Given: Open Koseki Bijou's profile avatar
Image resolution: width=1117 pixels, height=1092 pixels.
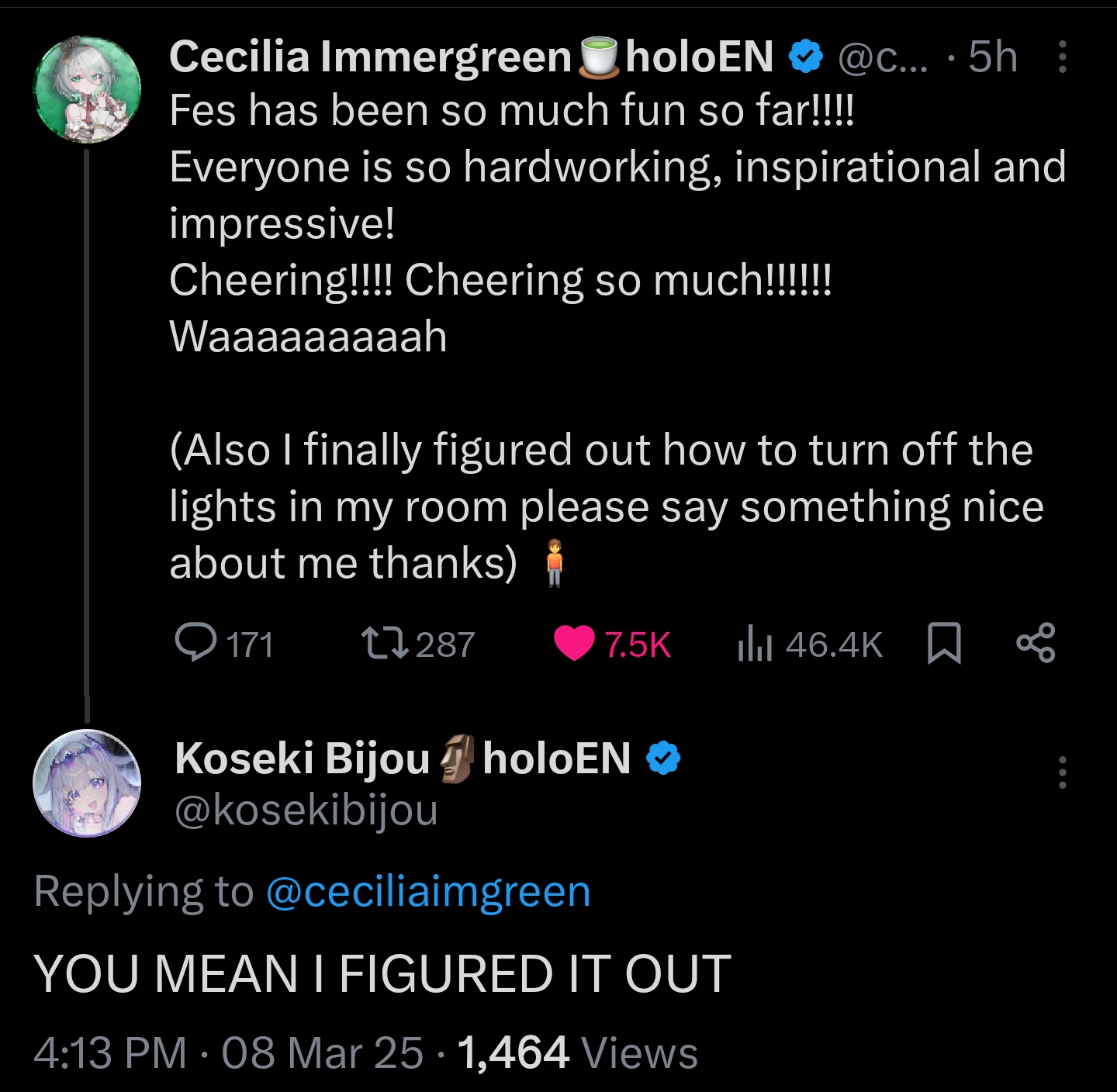Looking at the screenshot, I should click(x=87, y=783).
